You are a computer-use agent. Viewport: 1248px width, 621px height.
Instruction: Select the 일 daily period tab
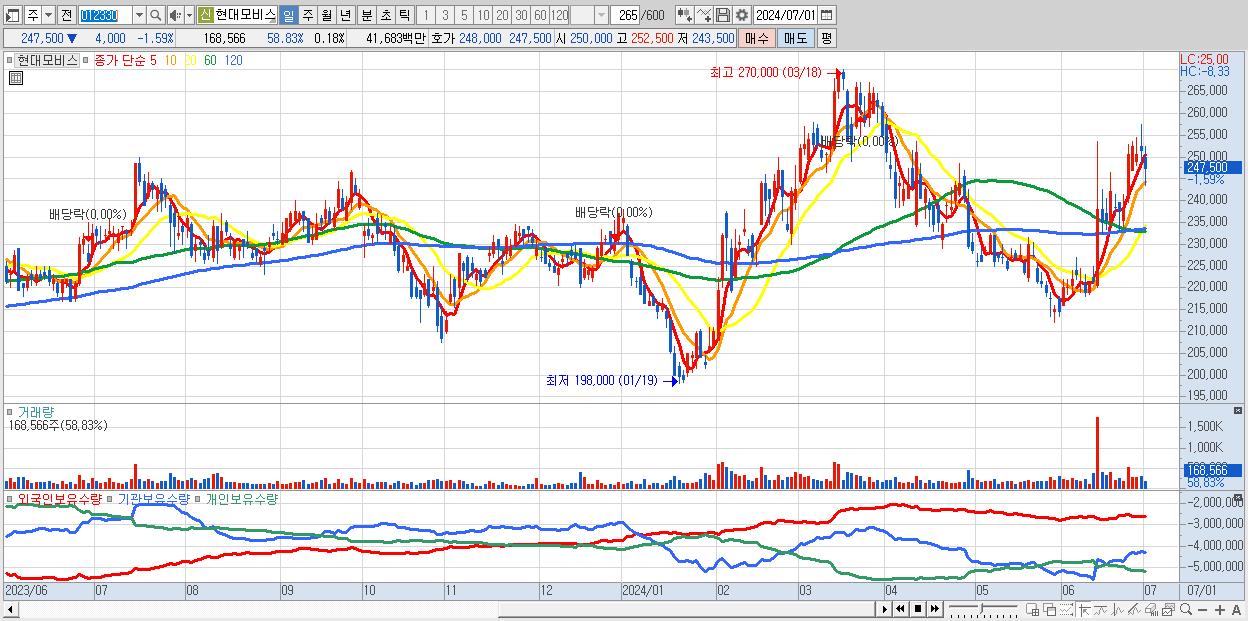click(288, 15)
